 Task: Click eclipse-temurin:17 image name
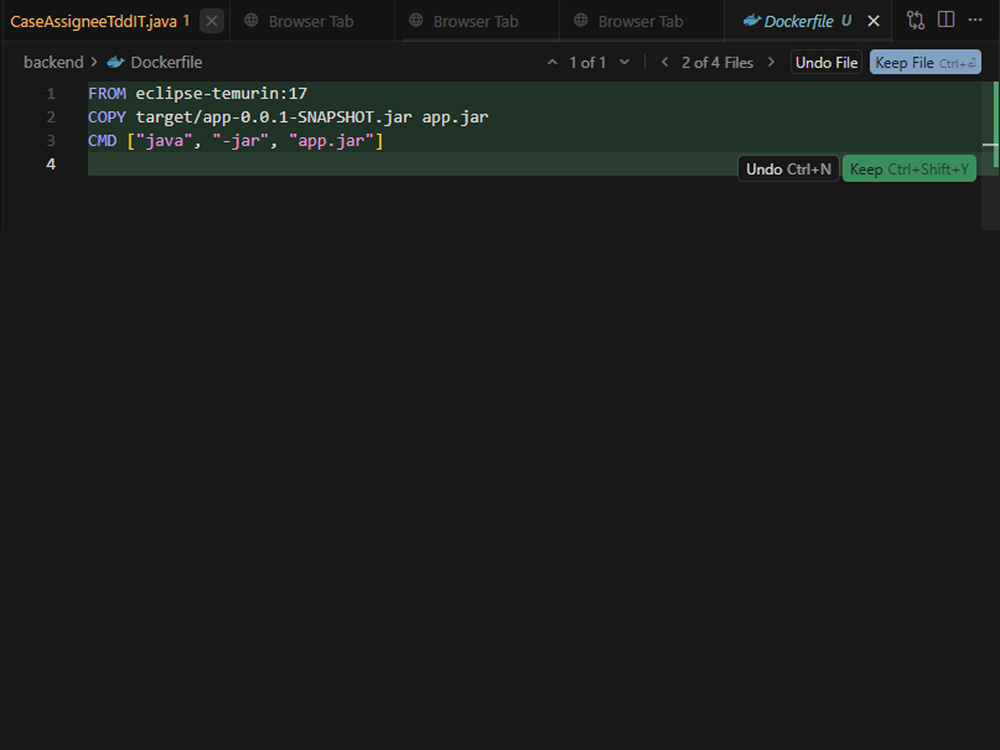click(x=221, y=94)
